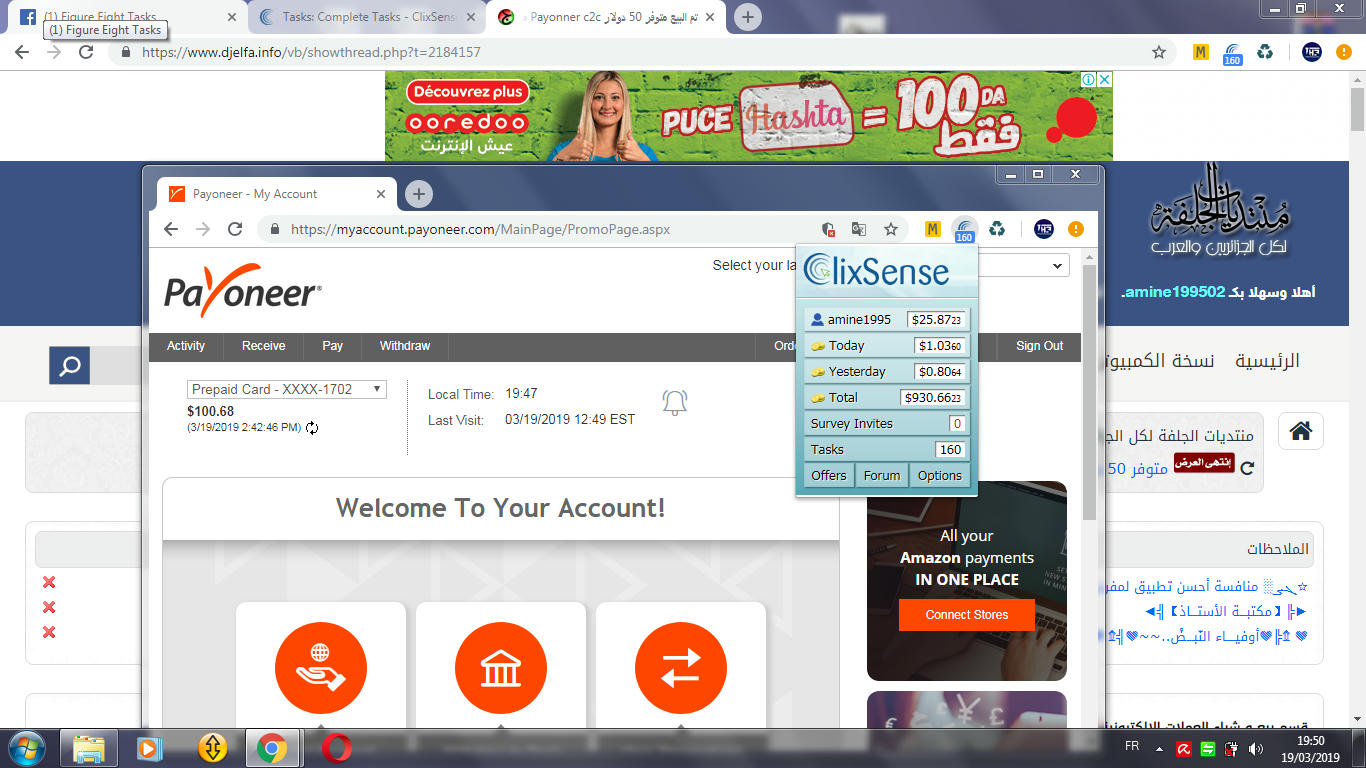Refresh the prepaid card balance

[x=312, y=428]
